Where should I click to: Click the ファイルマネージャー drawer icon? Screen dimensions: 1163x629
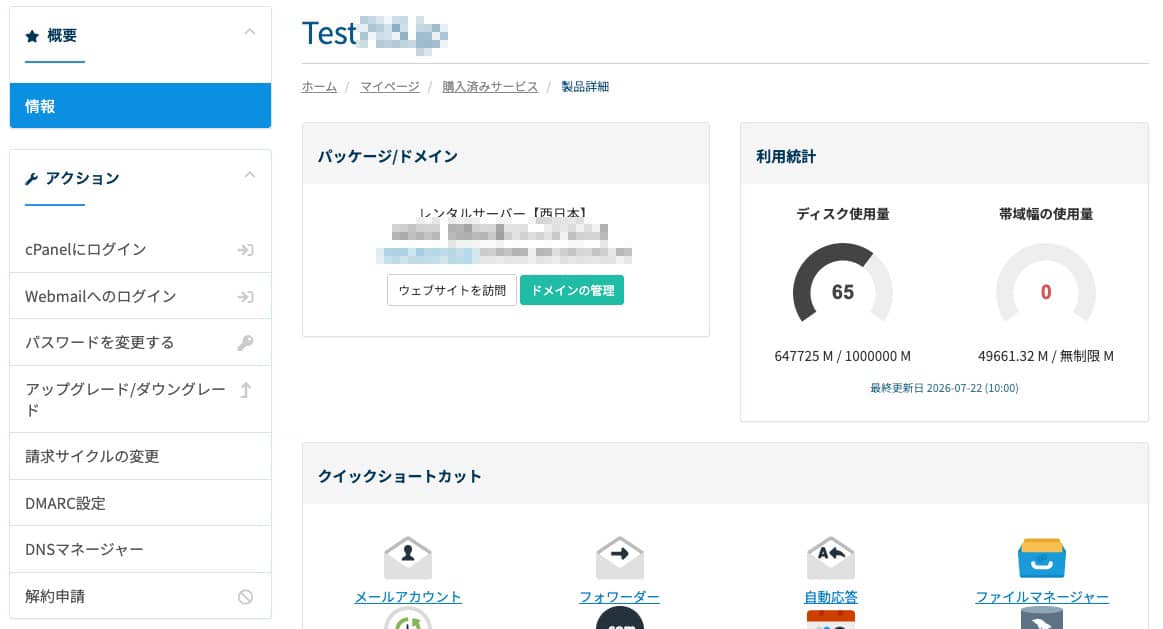(x=1042, y=559)
